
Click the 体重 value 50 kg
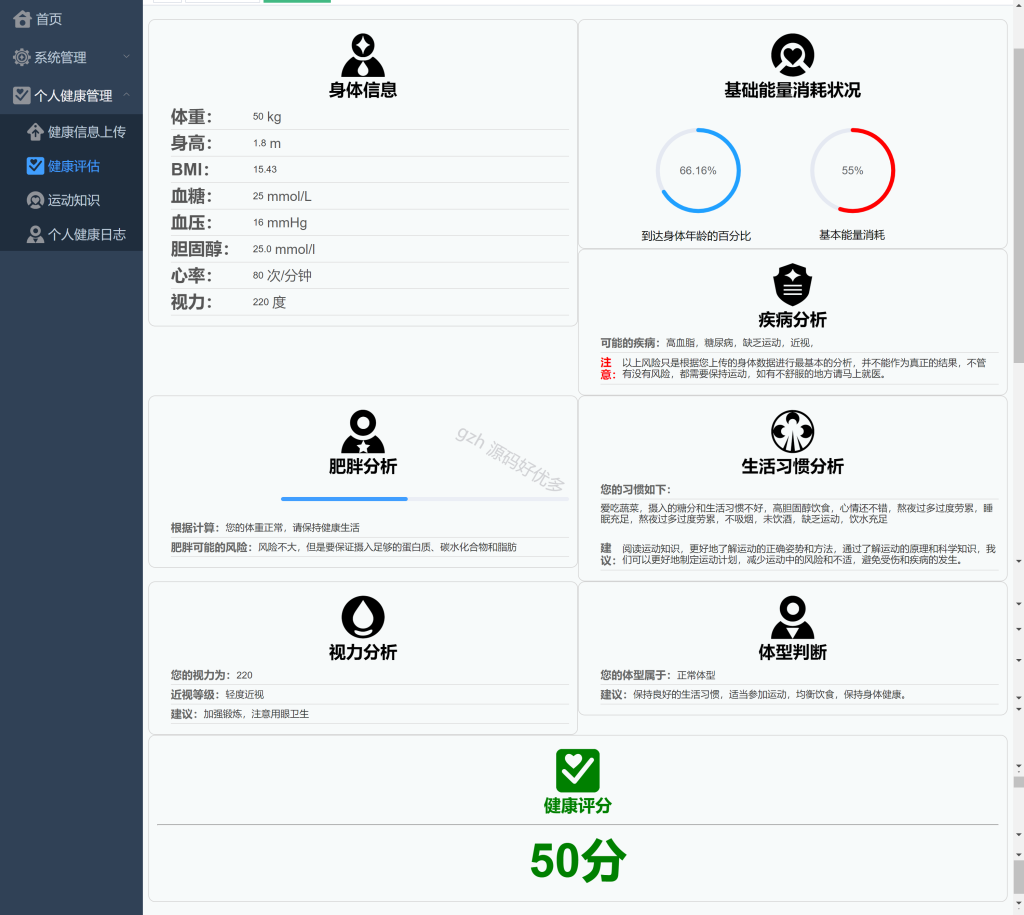point(267,117)
